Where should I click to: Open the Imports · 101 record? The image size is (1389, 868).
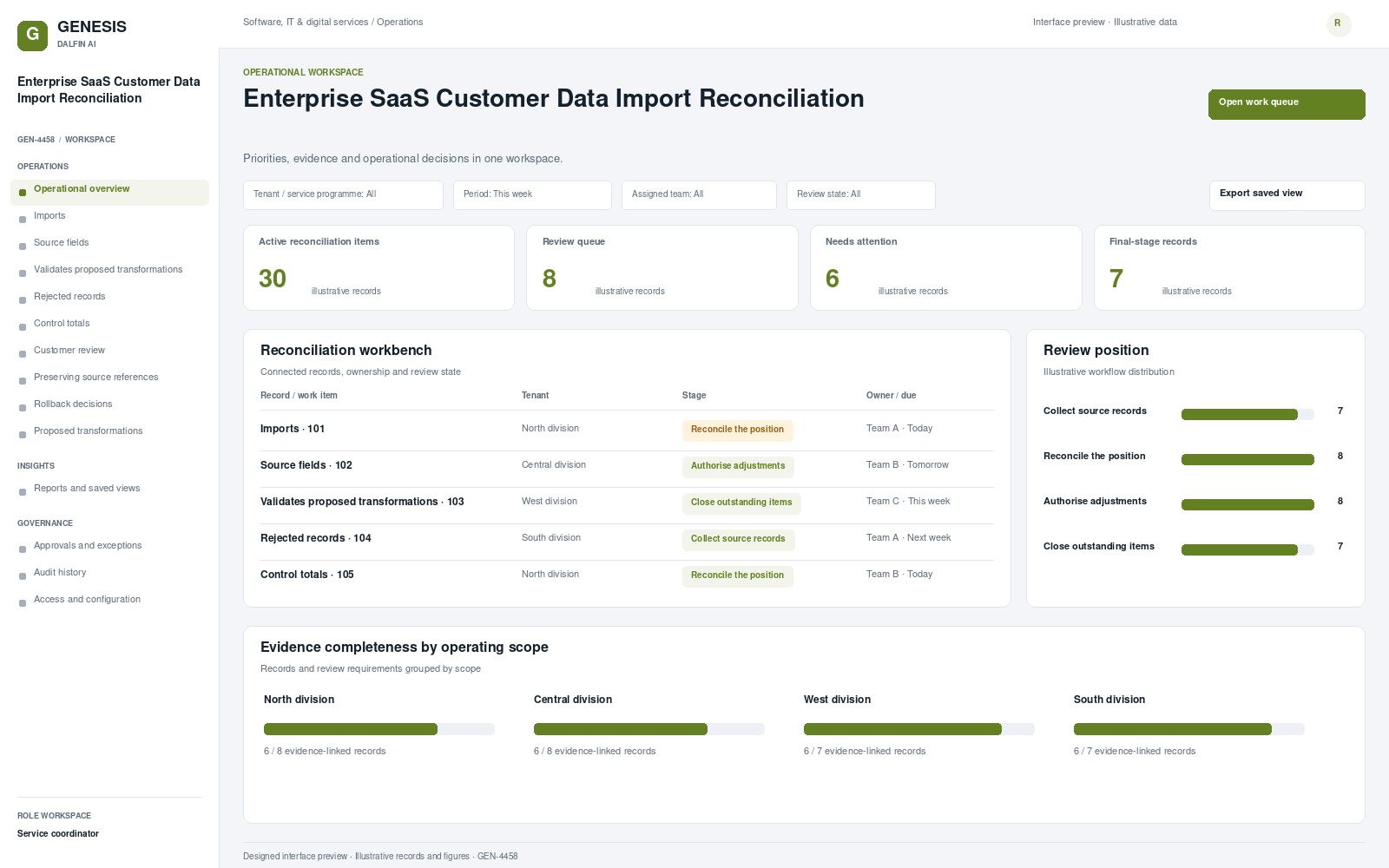click(293, 429)
